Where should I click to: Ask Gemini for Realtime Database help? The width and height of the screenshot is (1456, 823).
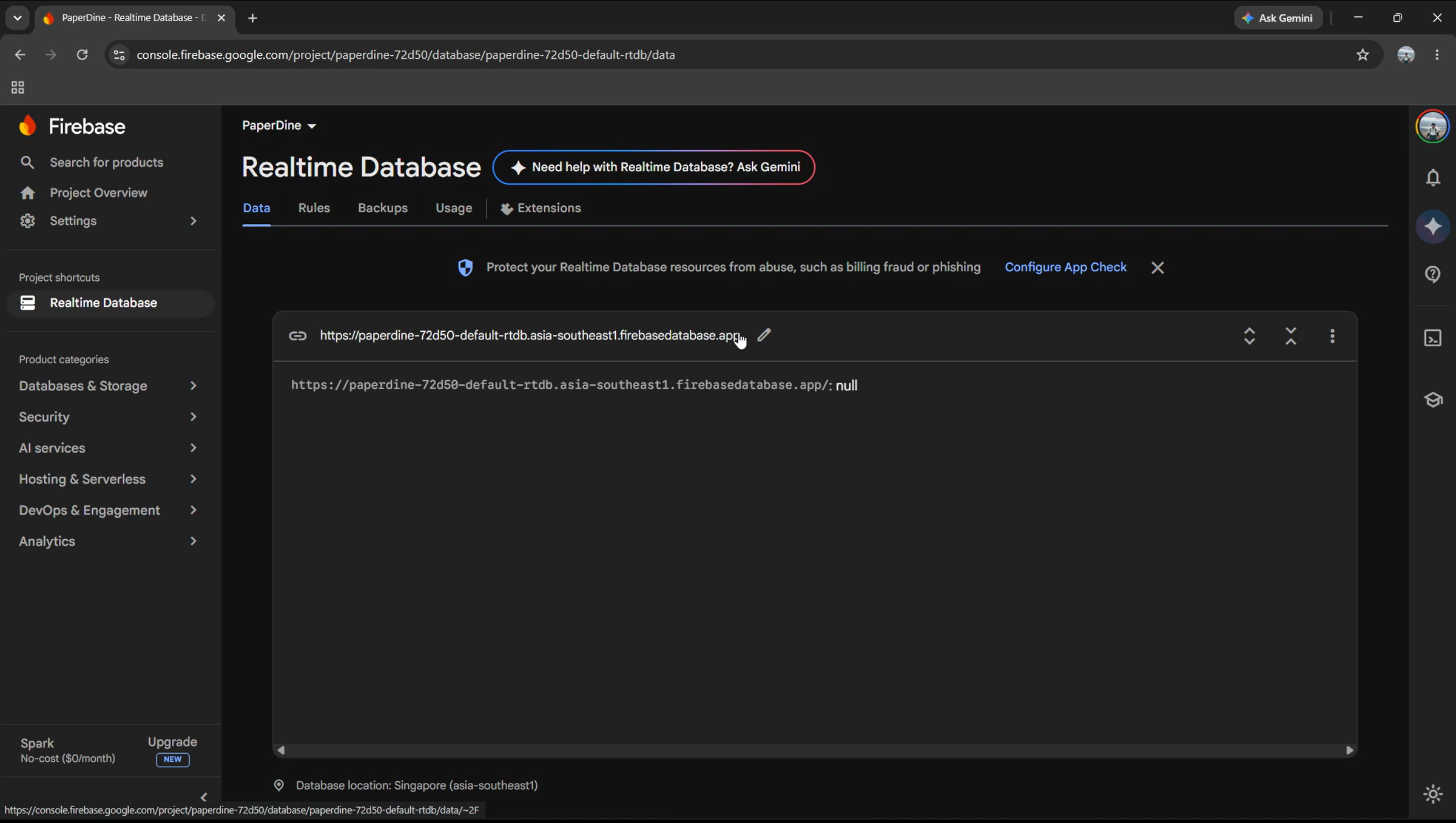click(x=653, y=167)
